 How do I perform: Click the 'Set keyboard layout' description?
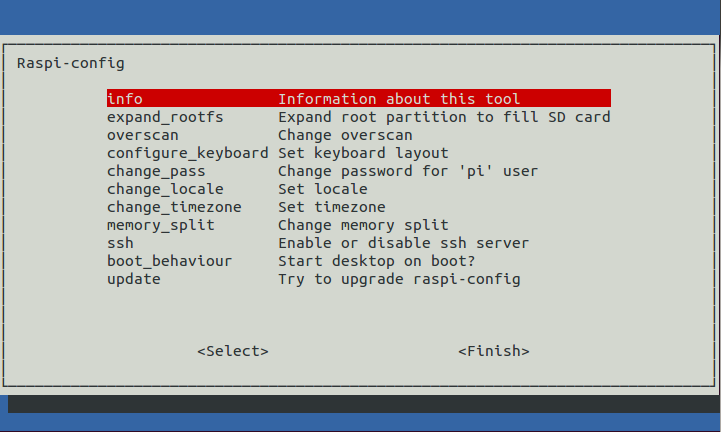[363, 153]
